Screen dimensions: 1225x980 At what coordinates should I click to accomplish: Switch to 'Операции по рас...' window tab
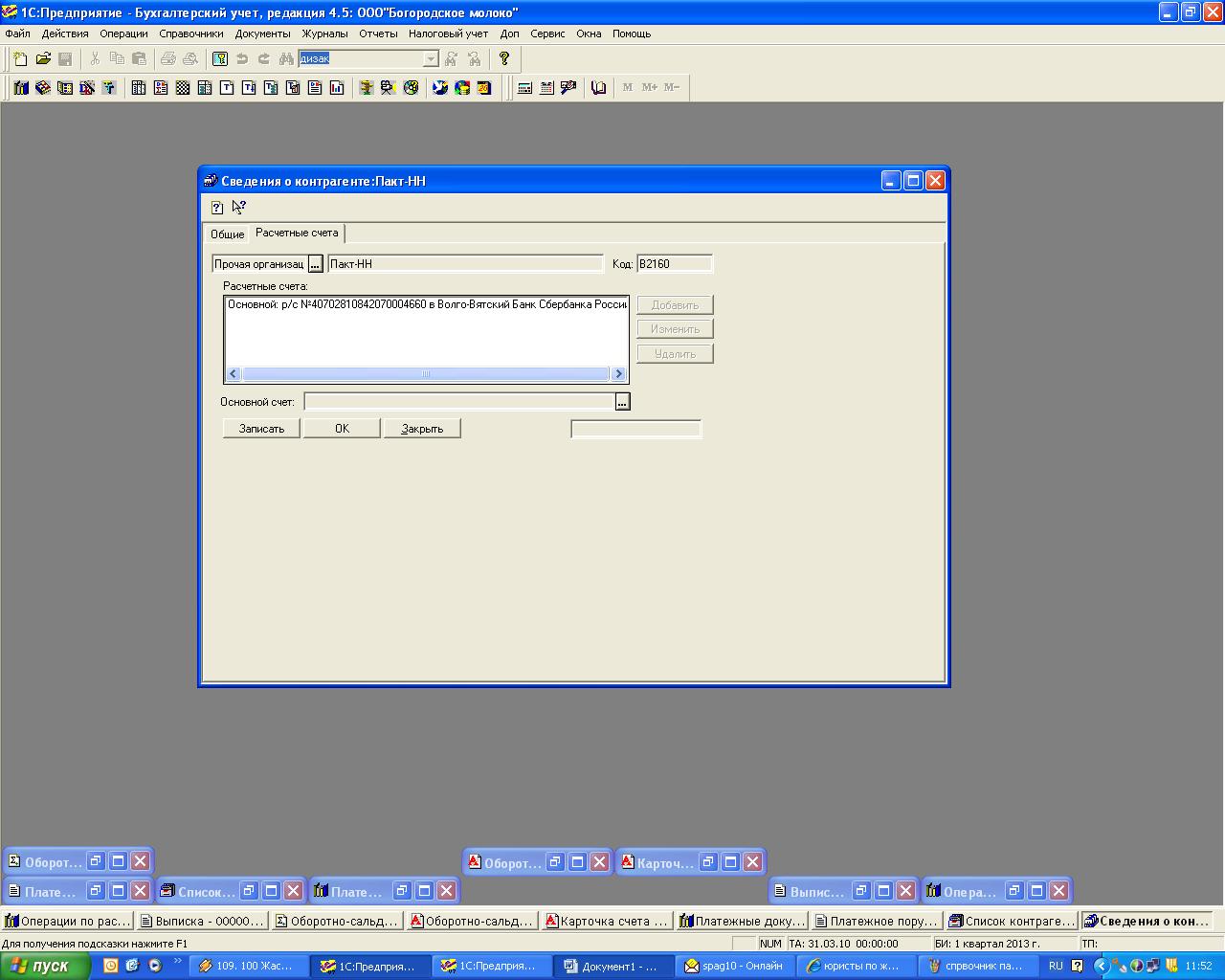click(x=68, y=922)
